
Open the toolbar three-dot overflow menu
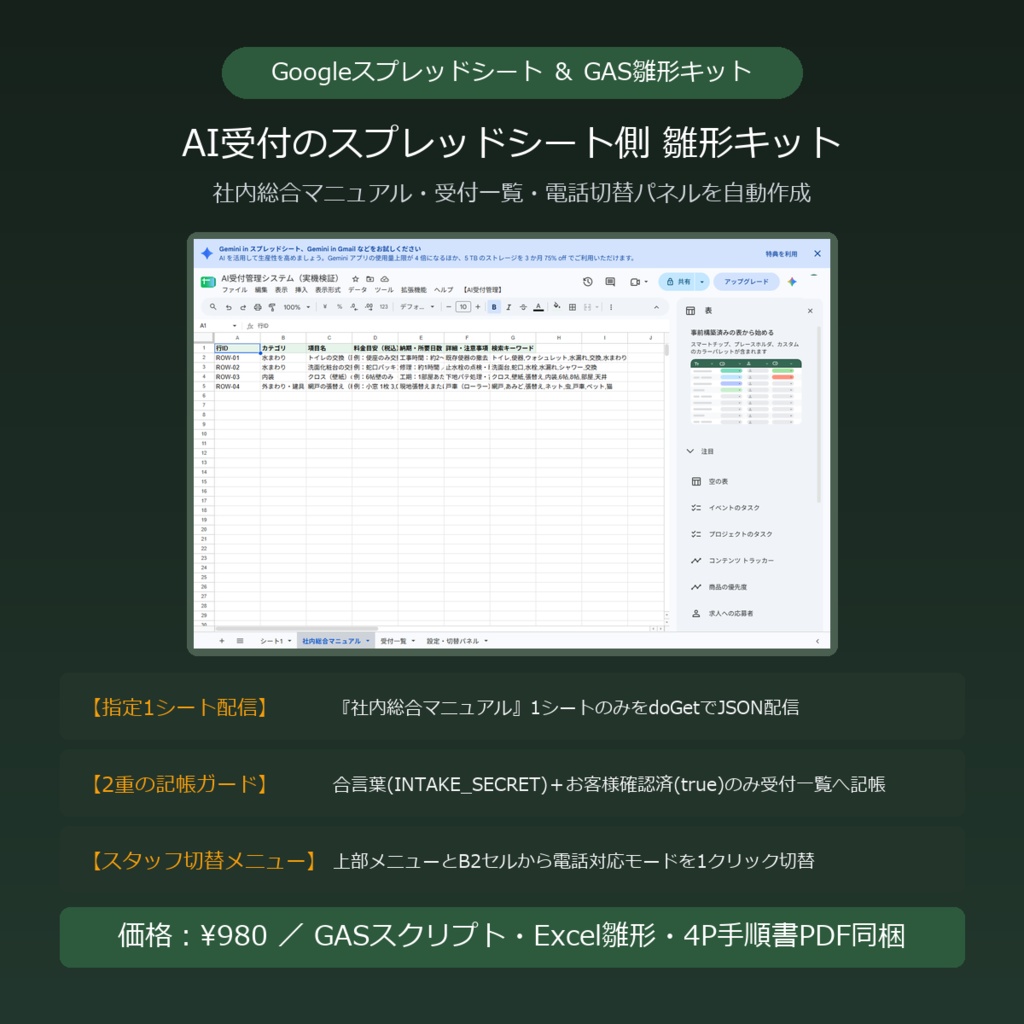click(611, 307)
